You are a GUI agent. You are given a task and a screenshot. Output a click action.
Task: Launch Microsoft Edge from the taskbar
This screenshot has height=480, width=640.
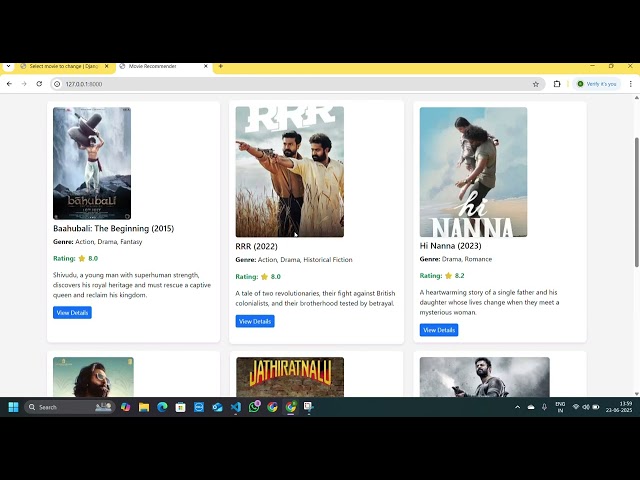(162, 407)
